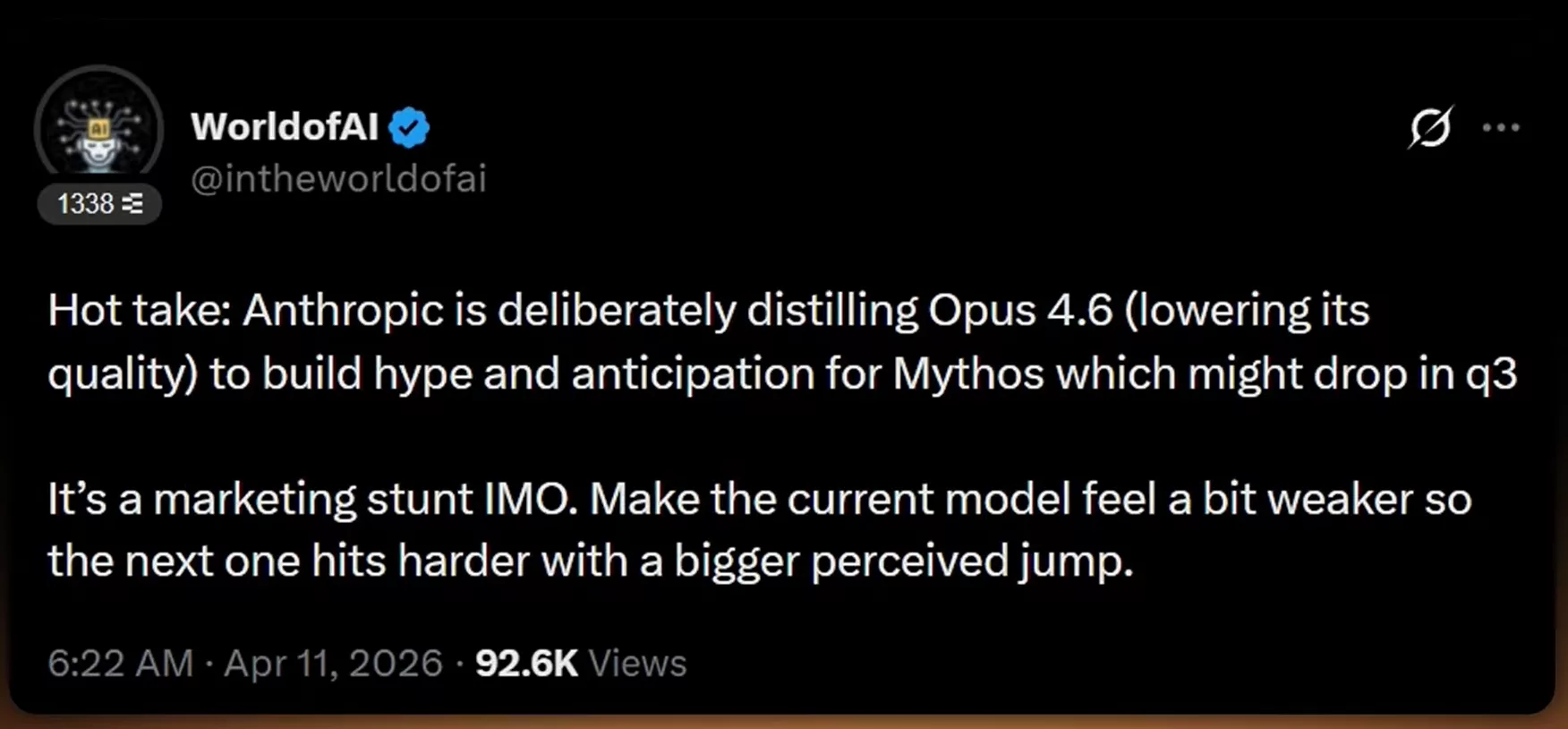Open the more options ellipsis menu
This screenshot has height=729, width=1568.
click(1502, 128)
